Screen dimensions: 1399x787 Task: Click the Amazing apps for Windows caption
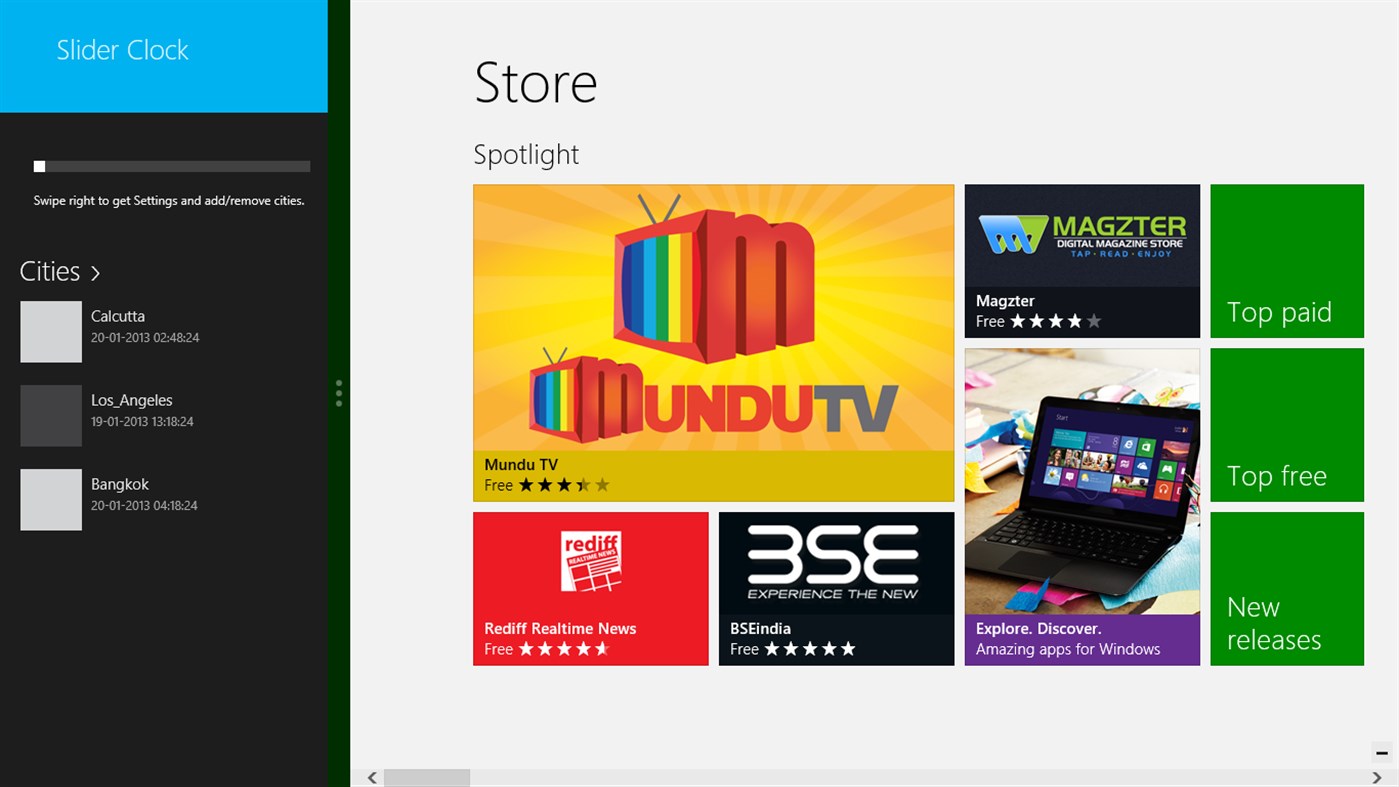coord(1068,649)
